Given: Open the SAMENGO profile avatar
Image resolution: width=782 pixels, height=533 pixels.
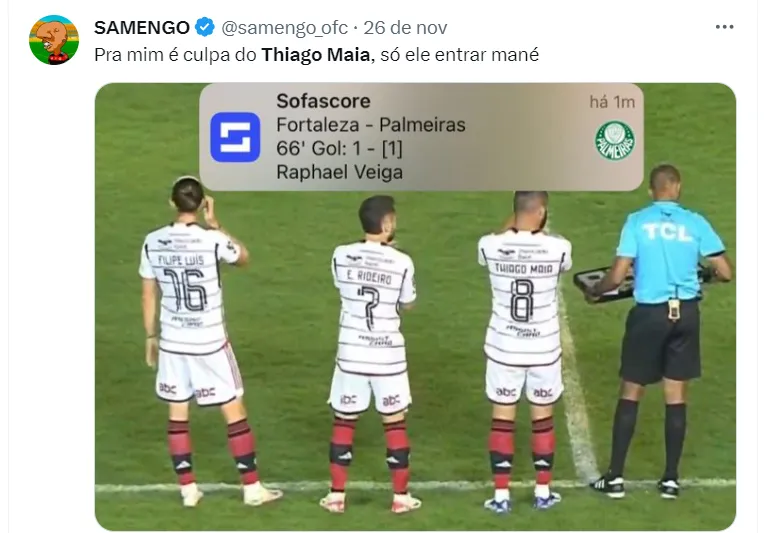Looking at the screenshot, I should (x=54, y=40).
